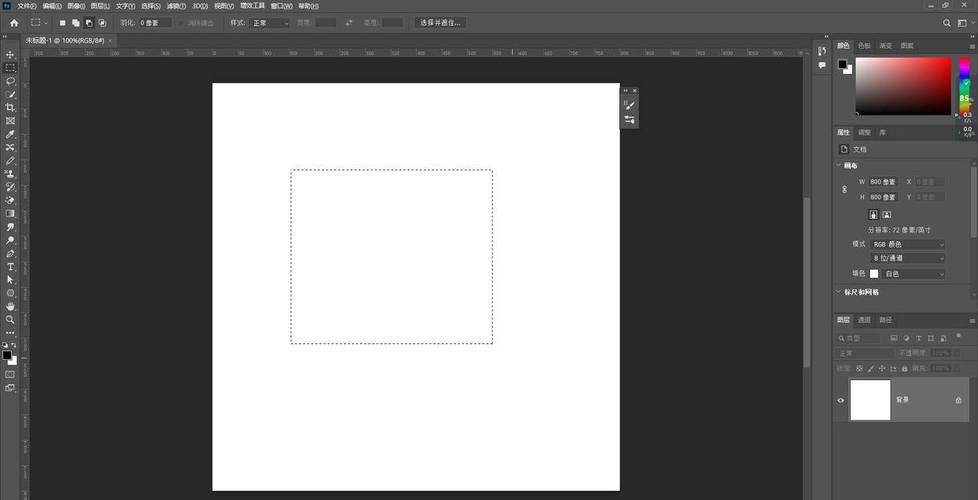This screenshot has height=500, width=978.
Task: Select the Horizontal Type tool
Action: pyautogui.click(x=10, y=267)
